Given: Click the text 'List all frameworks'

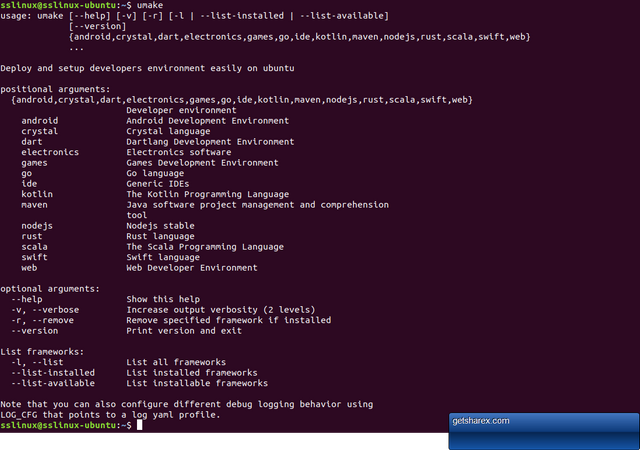Looking at the screenshot, I should [176, 362].
